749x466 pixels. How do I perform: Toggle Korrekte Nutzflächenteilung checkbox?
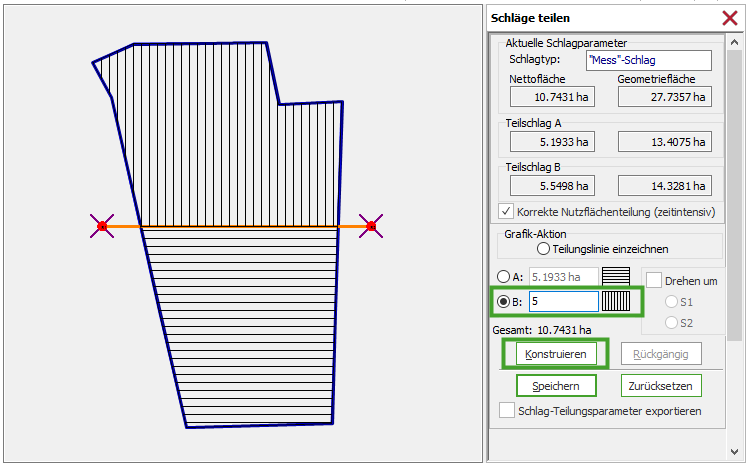pos(506,211)
